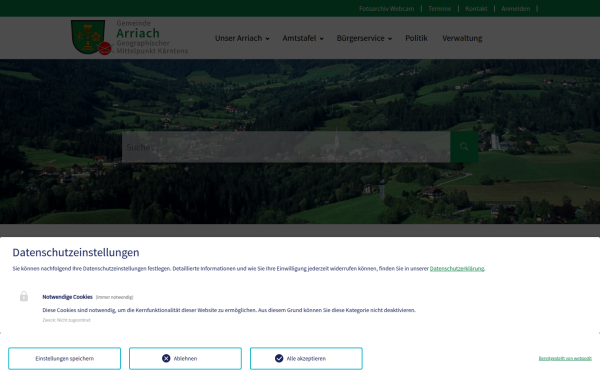600x375 pixels.
Task: Click the green search magnifier button
Action: tap(464, 147)
